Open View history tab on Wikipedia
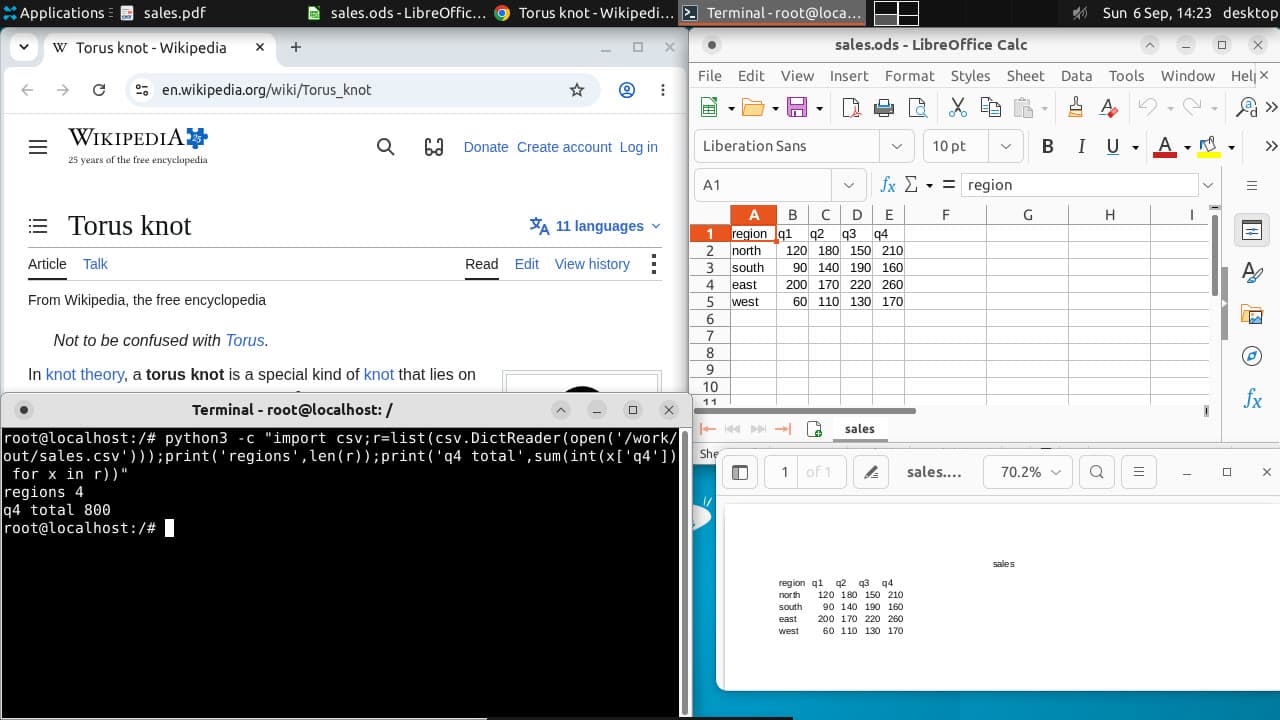The width and height of the screenshot is (1280, 720). tap(592, 264)
